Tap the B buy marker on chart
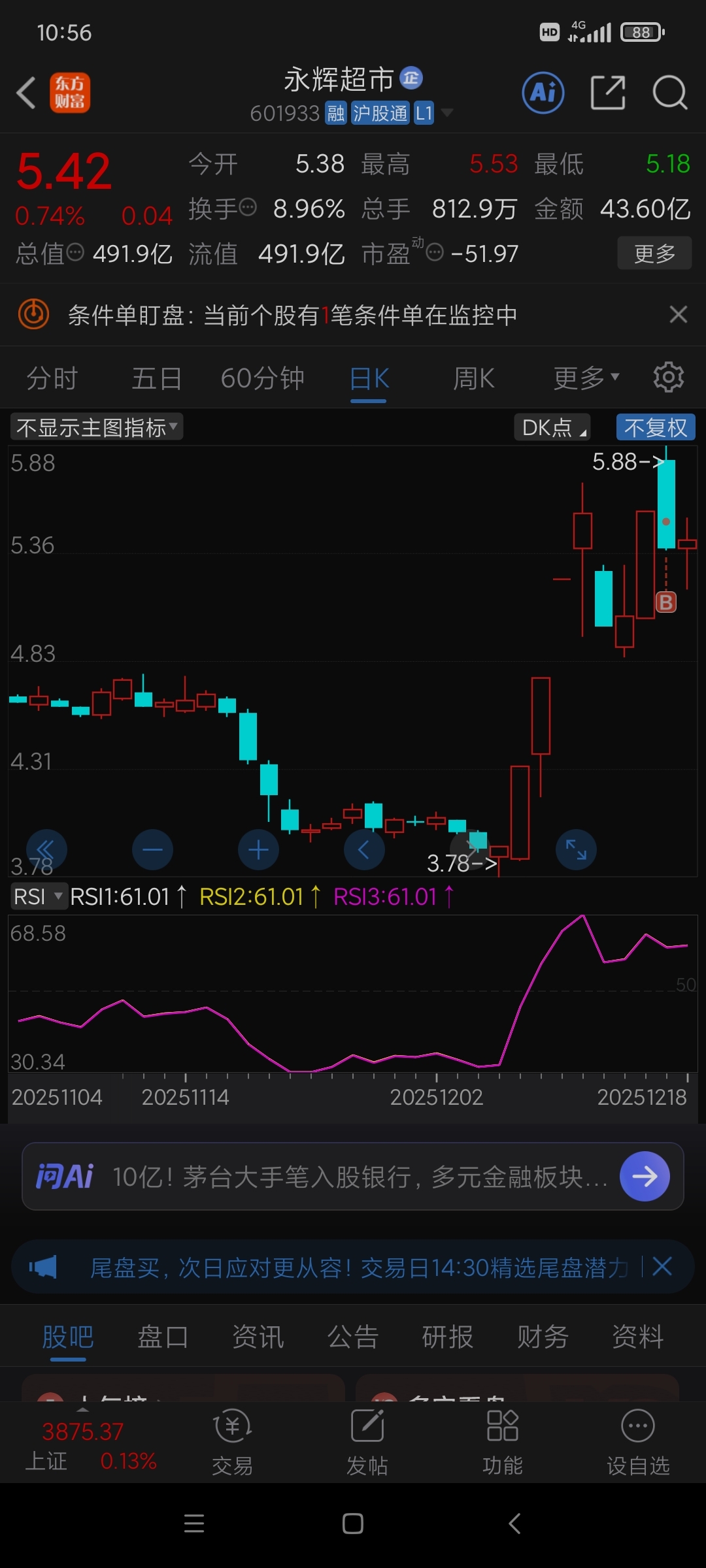The width and height of the screenshot is (706, 1568). 665,602
